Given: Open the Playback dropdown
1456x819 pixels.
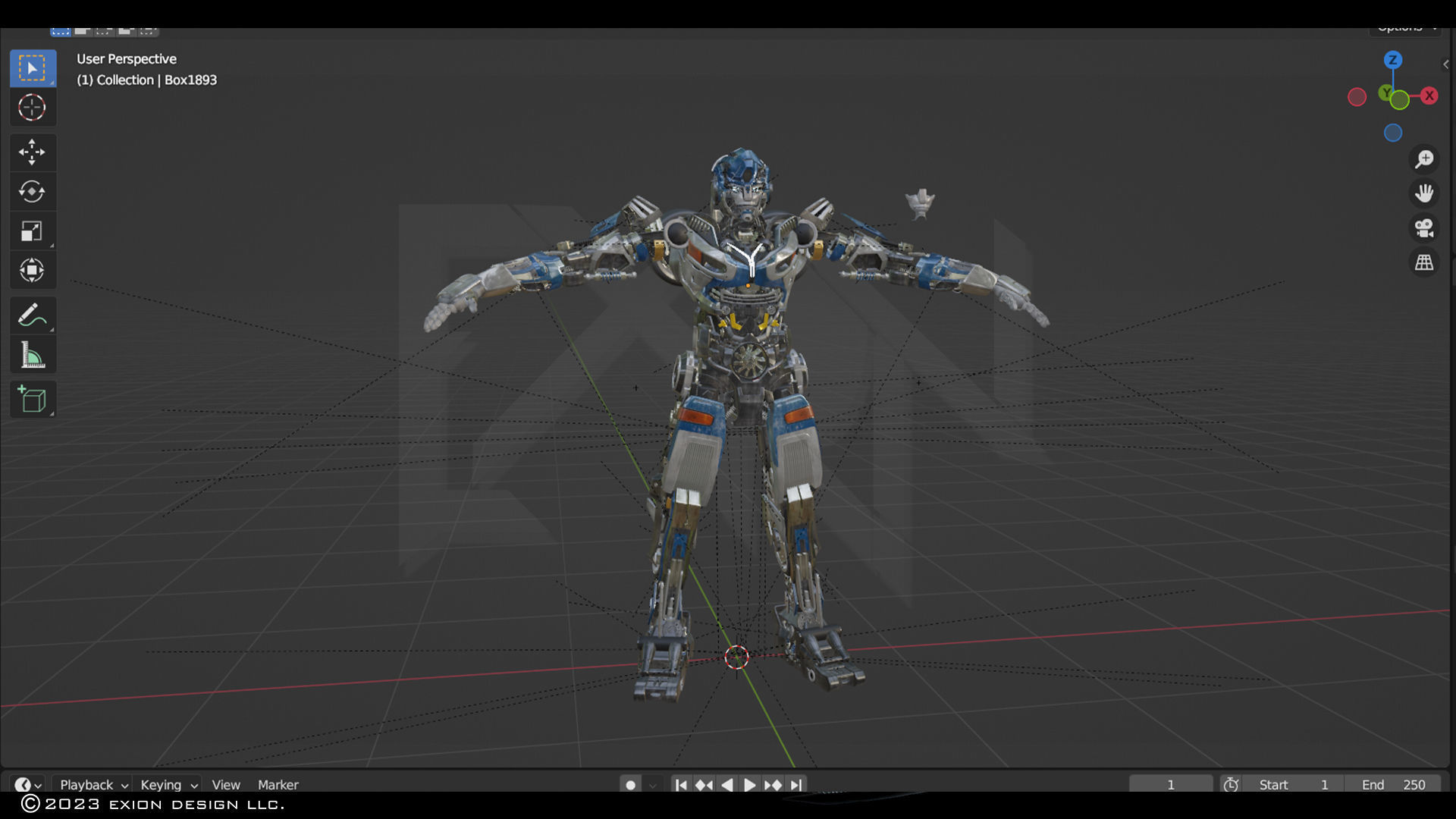Looking at the screenshot, I should click(93, 785).
